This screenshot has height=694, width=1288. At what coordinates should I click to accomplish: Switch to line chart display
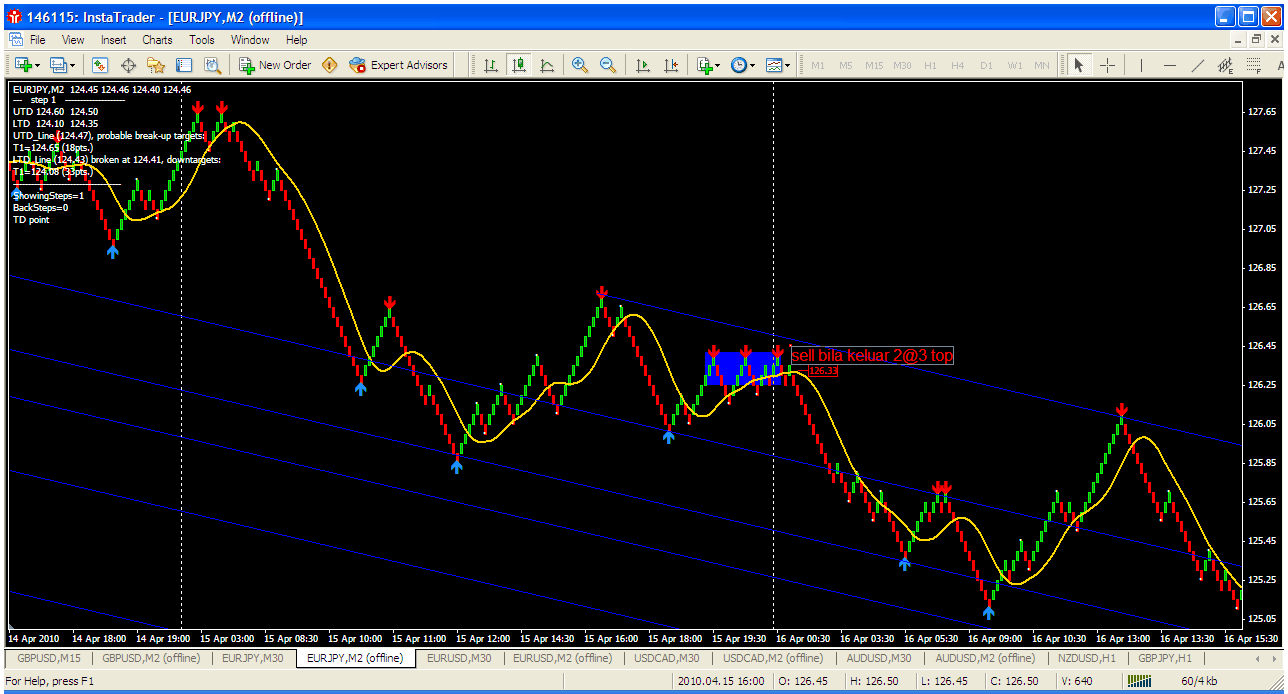[547, 65]
